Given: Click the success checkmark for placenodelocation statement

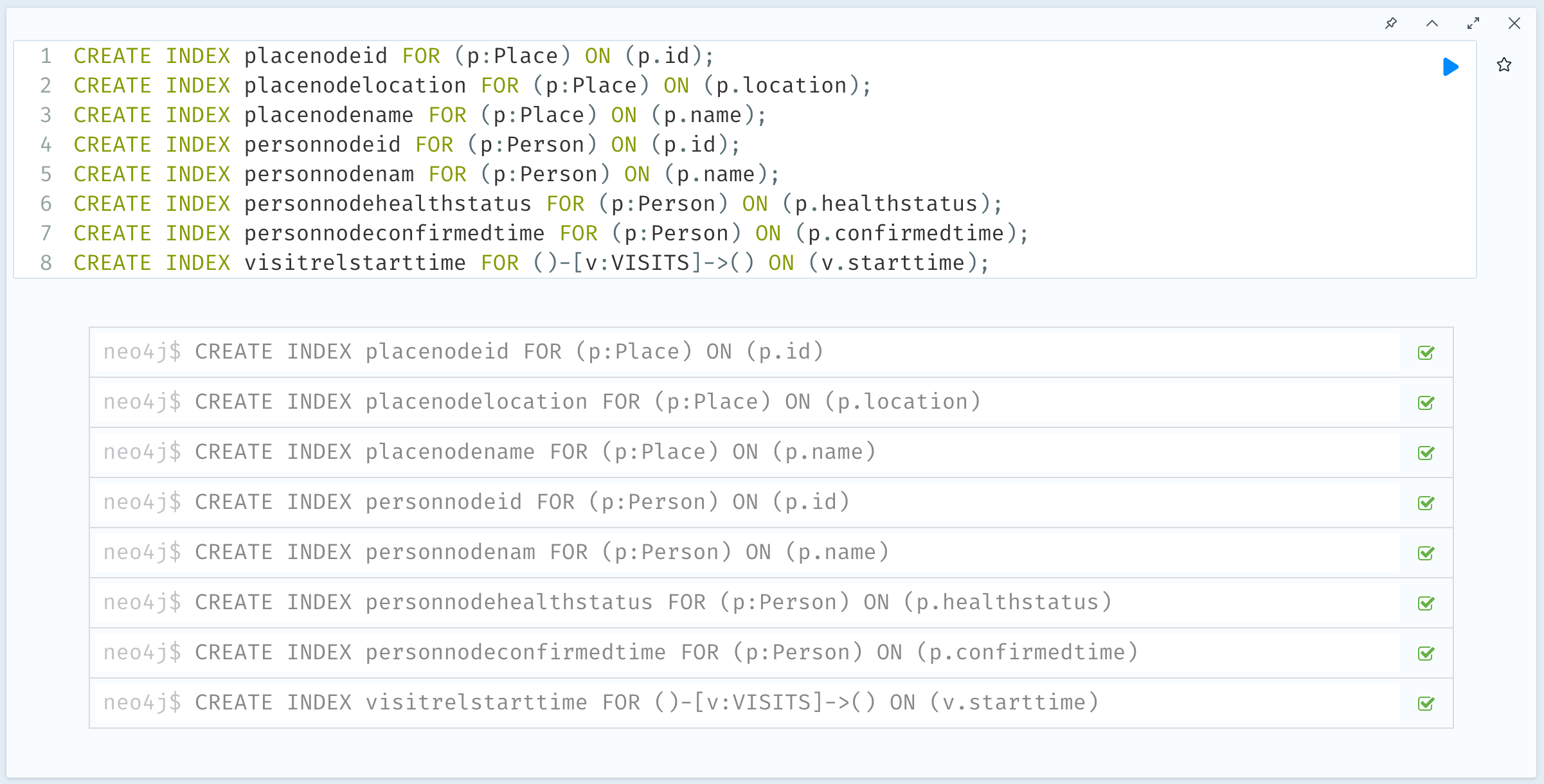Looking at the screenshot, I should tap(1426, 402).
